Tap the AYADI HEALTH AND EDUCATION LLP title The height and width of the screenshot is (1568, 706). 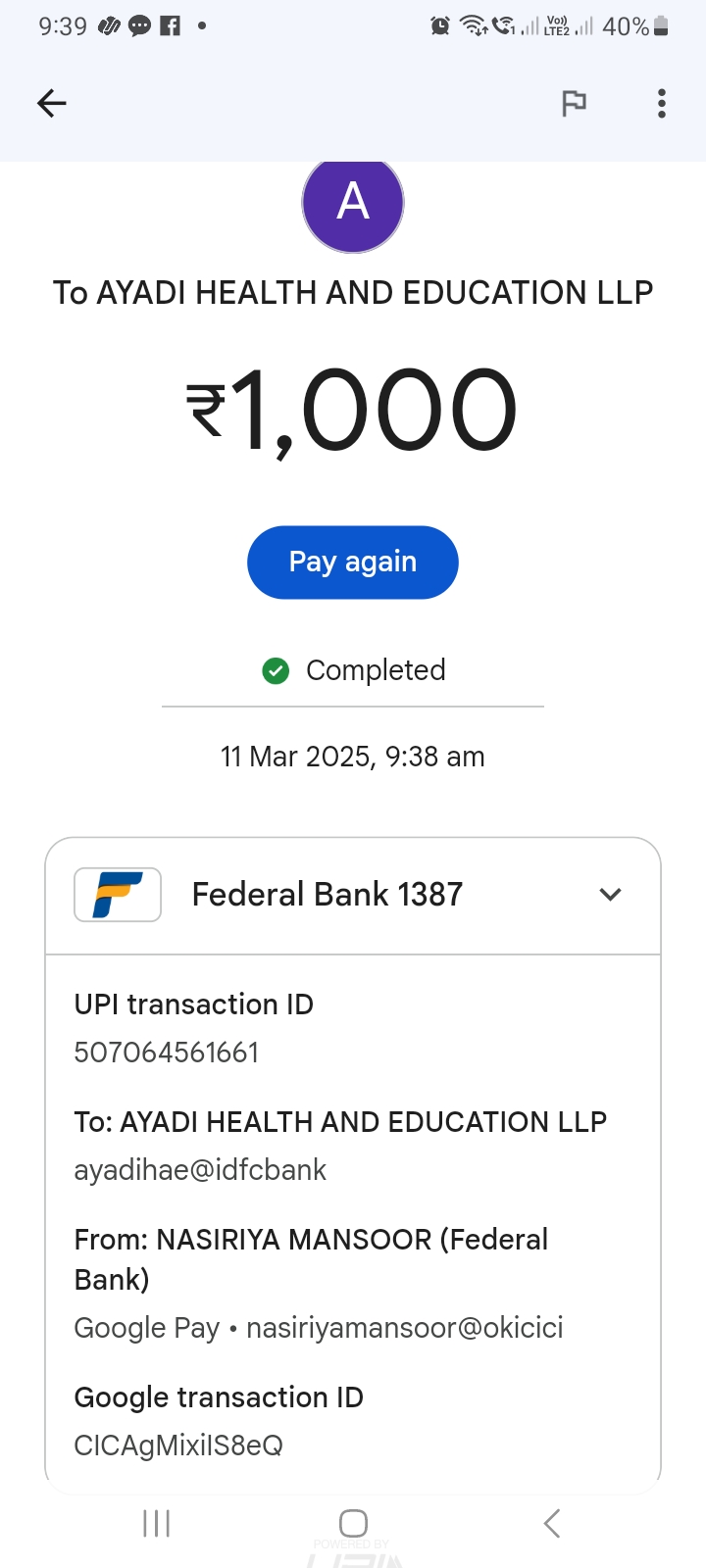[353, 292]
